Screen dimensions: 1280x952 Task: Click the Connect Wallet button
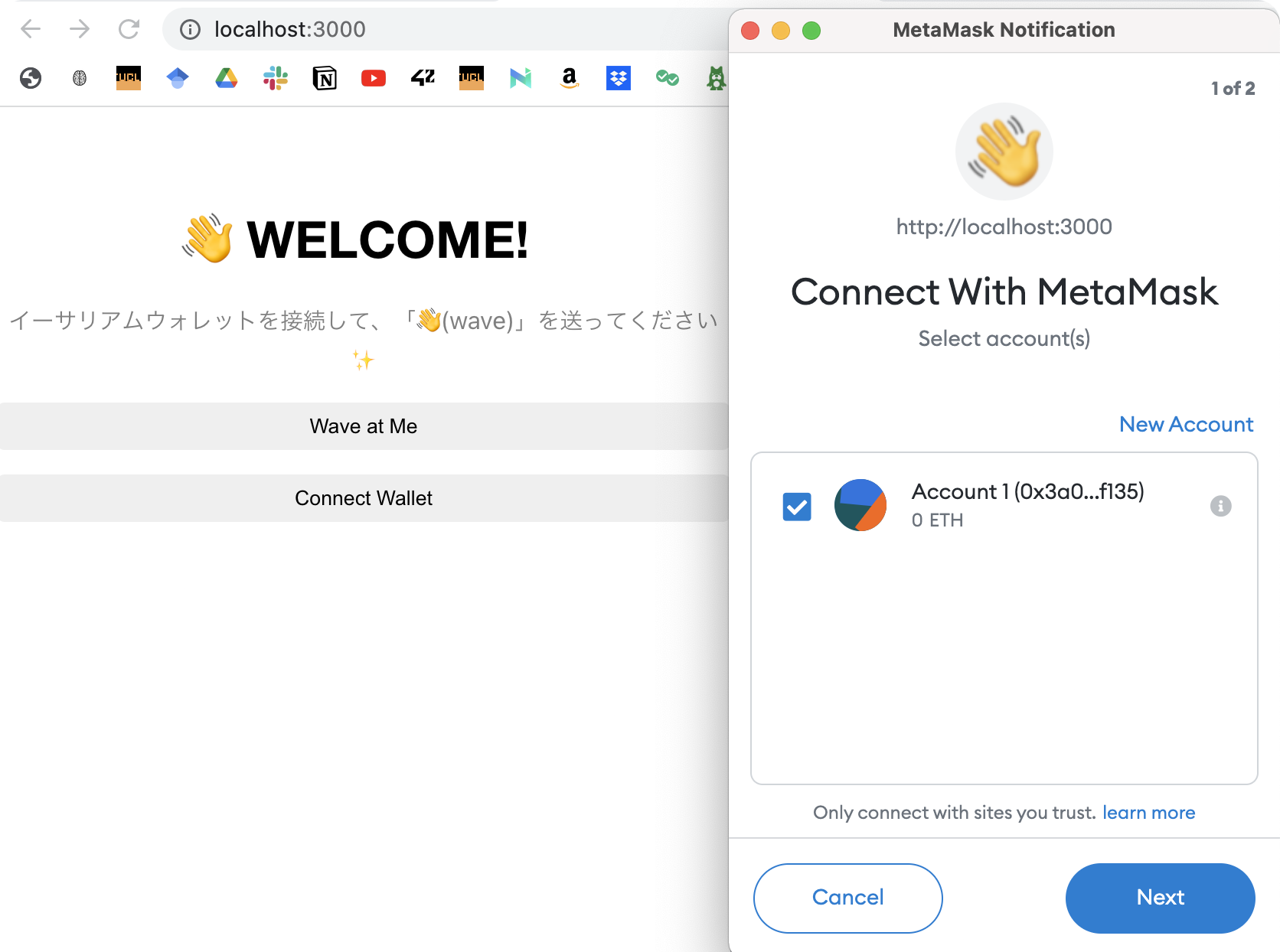(364, 498)
